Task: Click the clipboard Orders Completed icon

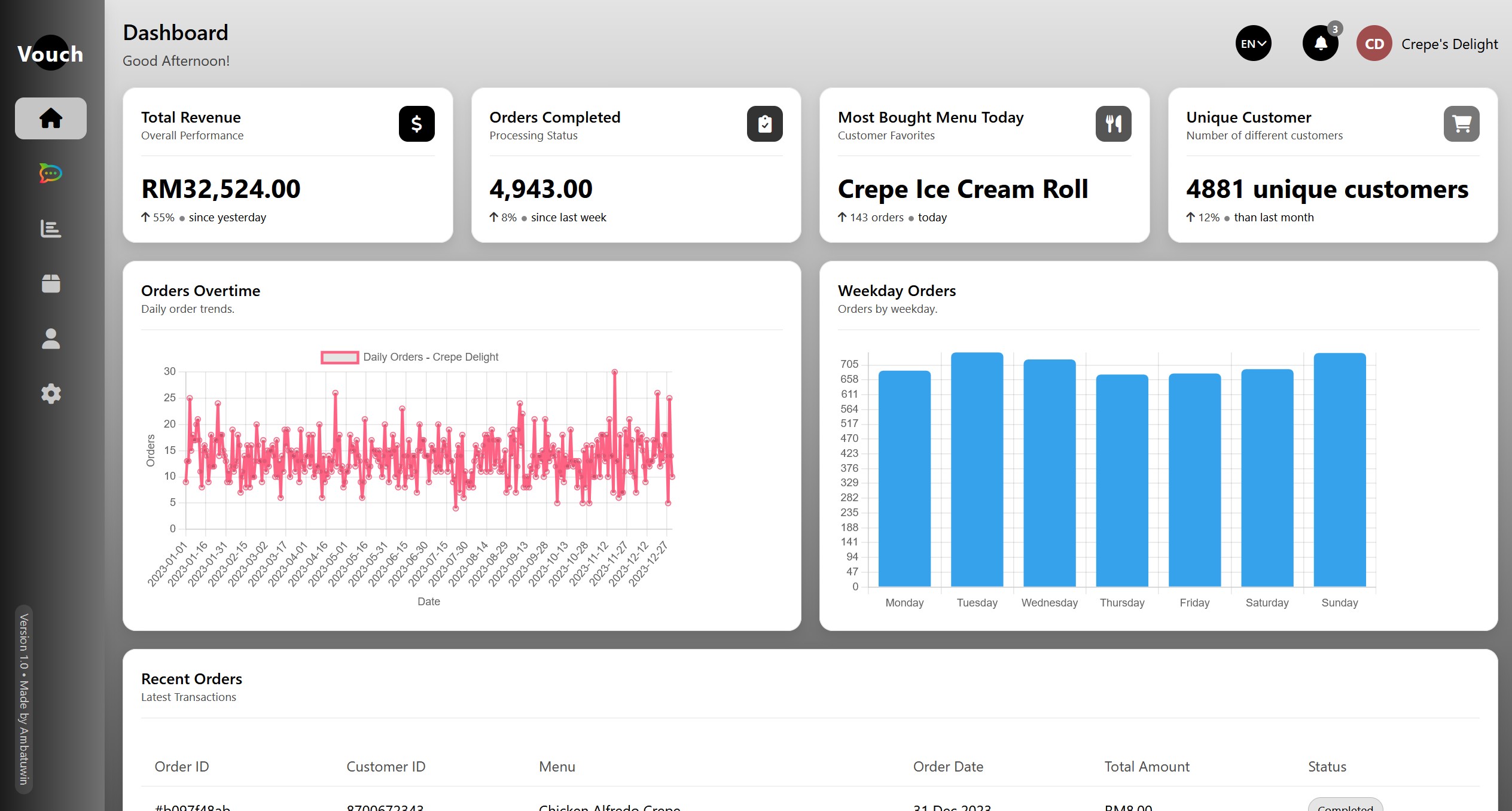Action: 765,124
